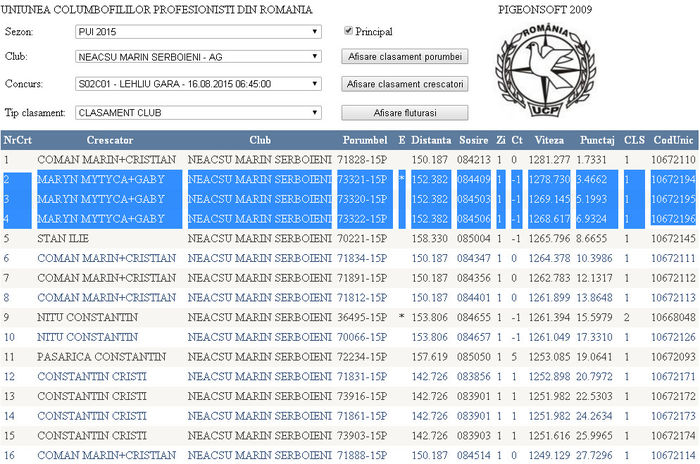Expand the Club dropdown list
This screenshot has height=464, width=700.
[x=198, y=58]
